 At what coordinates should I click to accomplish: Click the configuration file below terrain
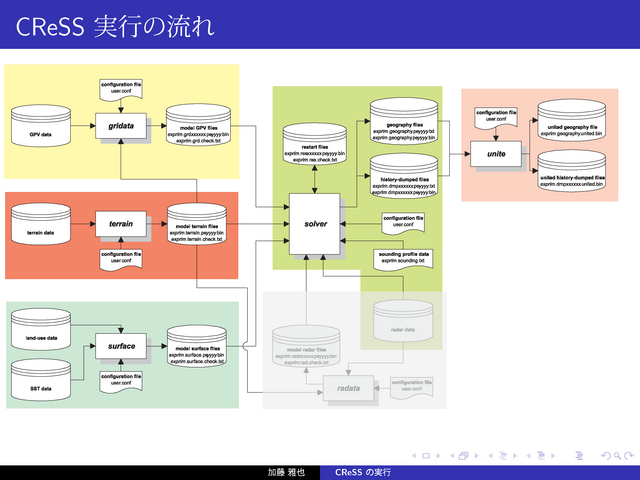(x=121, y=259)
